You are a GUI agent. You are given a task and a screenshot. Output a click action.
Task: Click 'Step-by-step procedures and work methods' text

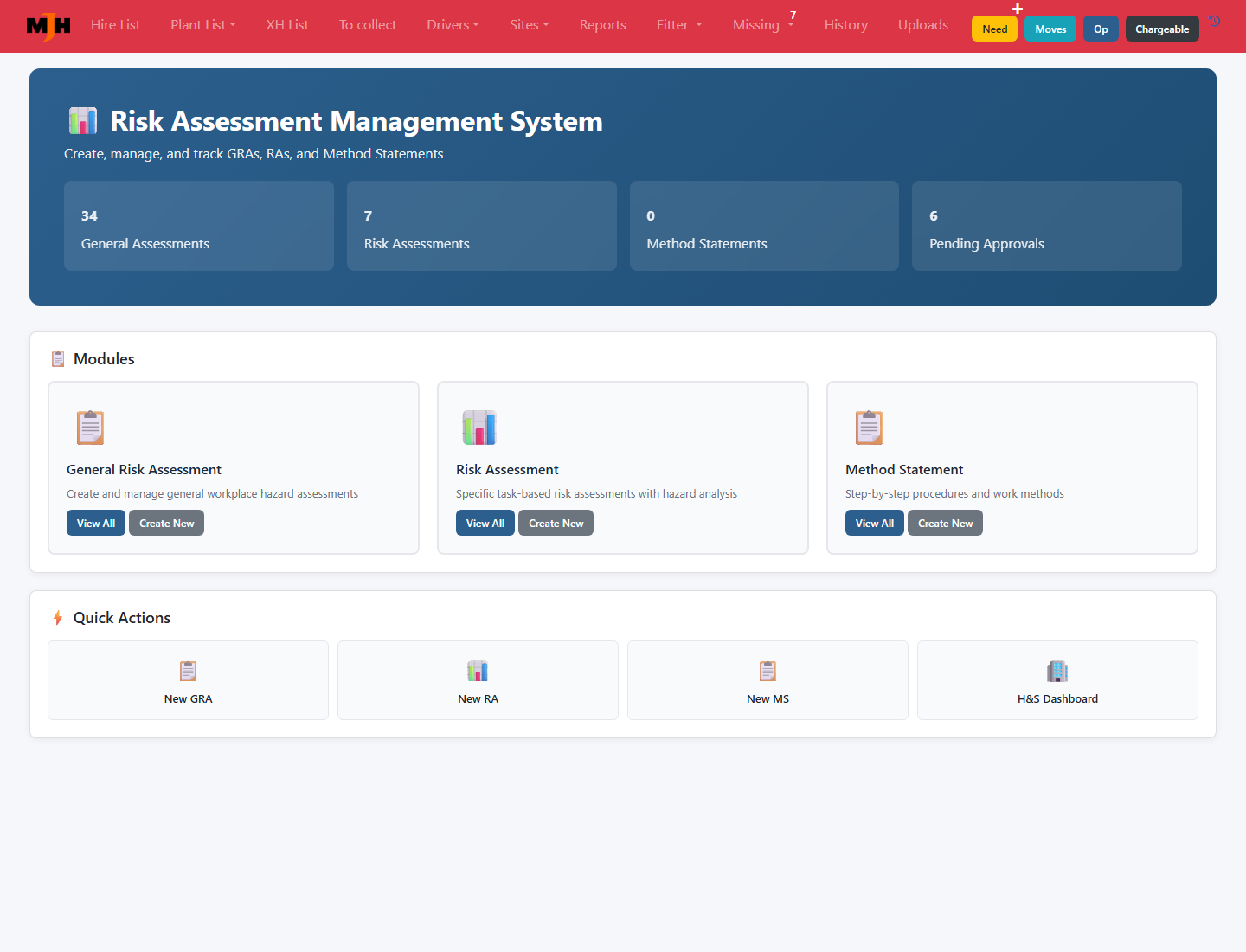pyautogui.click(x=954, y=493)
